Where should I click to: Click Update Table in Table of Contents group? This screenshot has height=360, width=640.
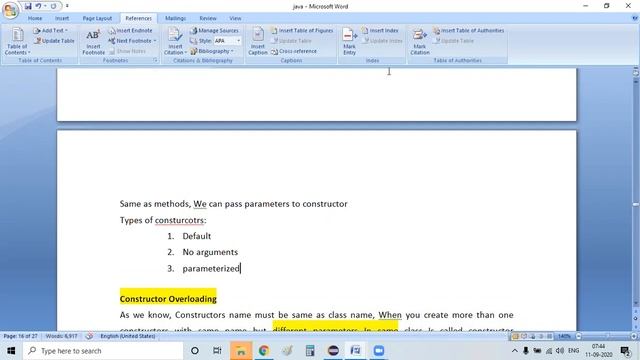click(x=54, y=41)
